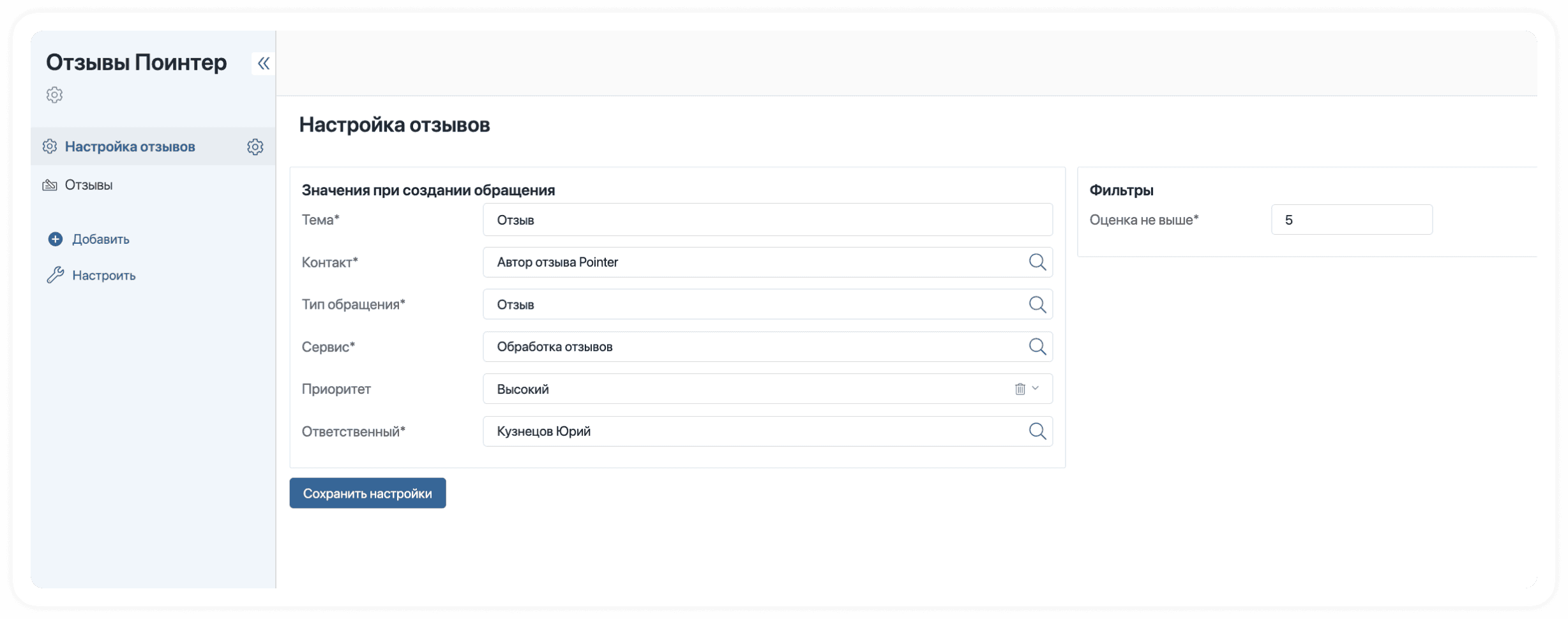1568x619 pixels.
Task: Click the plus icon next to Добавить
Action: click(56, 239)
